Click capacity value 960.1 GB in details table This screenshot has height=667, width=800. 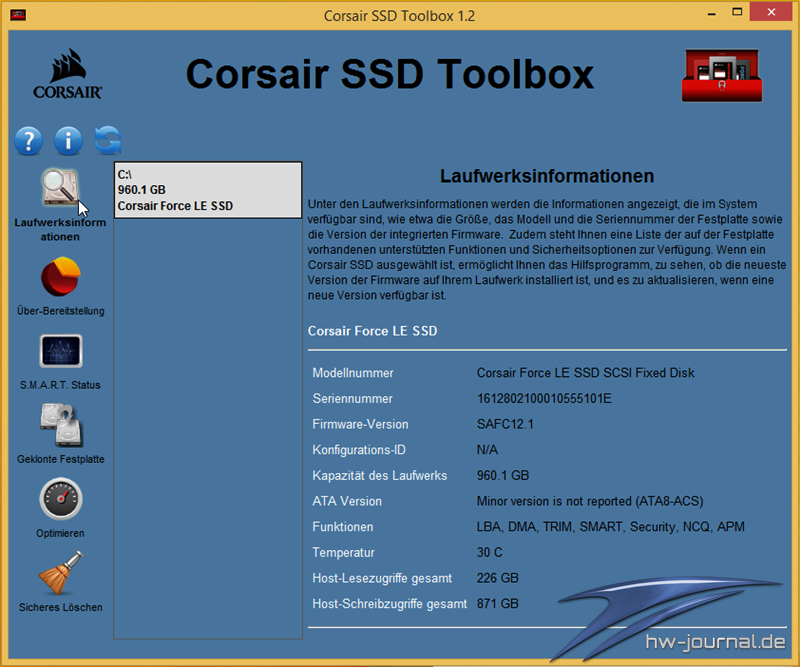click(503, 476)
